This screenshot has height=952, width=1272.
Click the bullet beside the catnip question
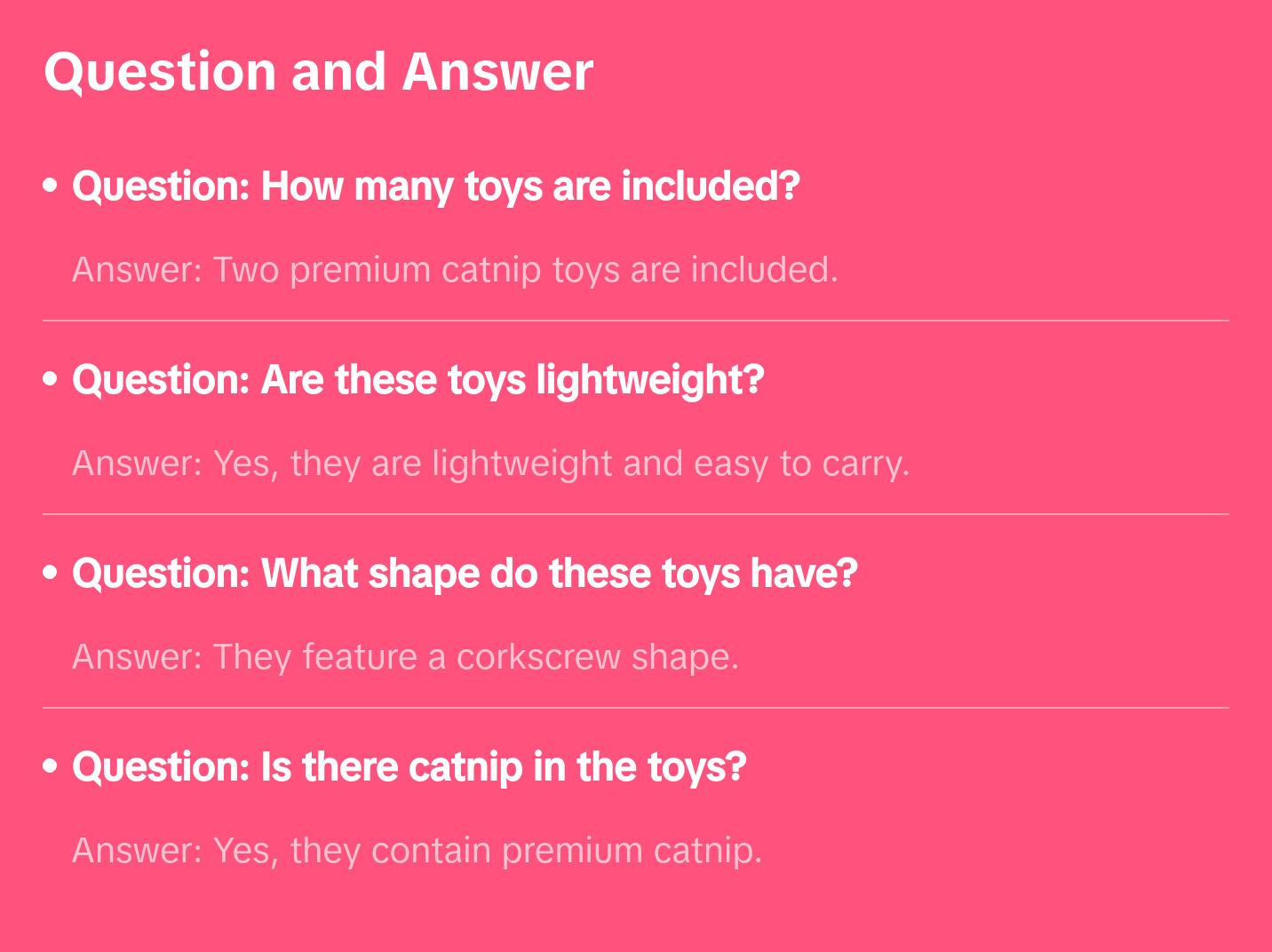coord(51,766)
